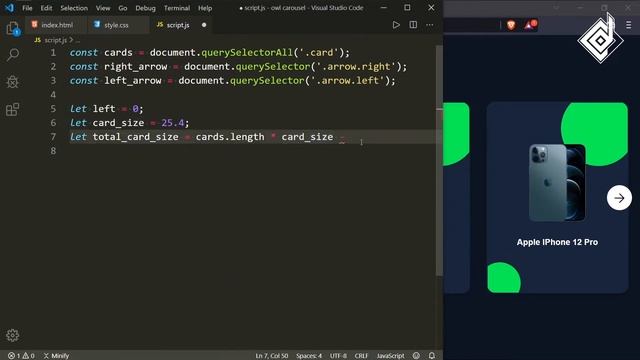
Task: Open the Selection menu
Action: [x=74, y=8]
